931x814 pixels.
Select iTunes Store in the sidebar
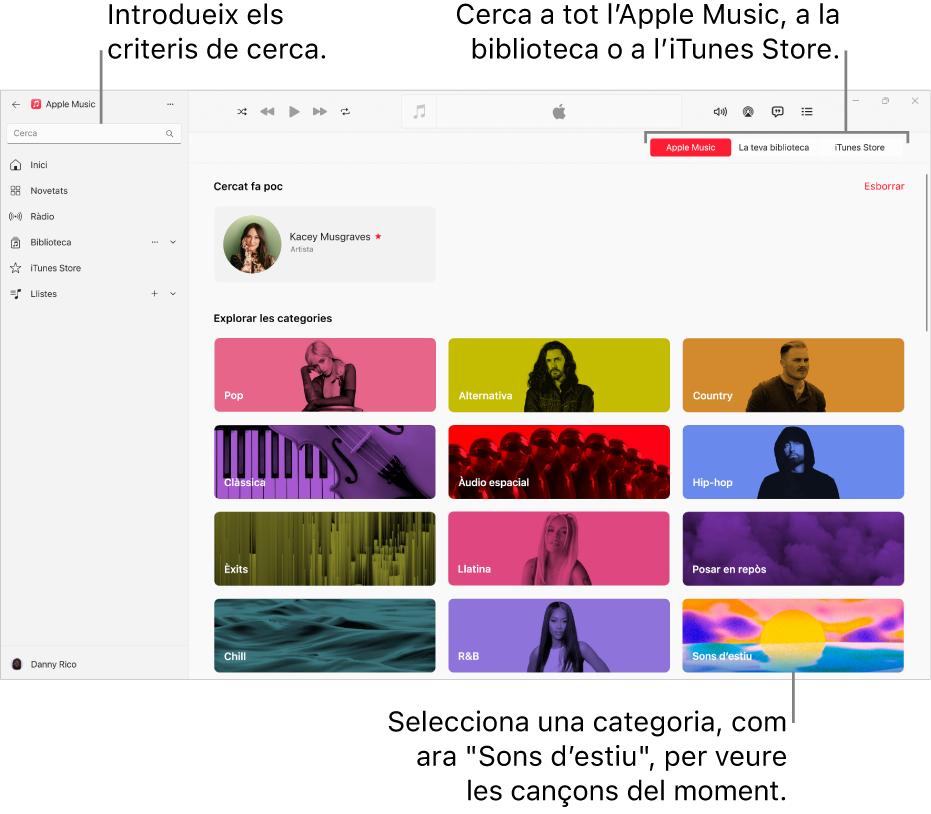point(55,268)
